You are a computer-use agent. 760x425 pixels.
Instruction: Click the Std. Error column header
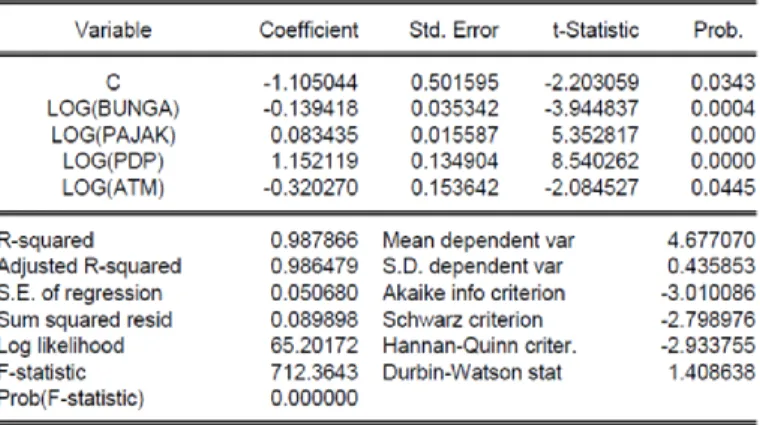(454, 31)
